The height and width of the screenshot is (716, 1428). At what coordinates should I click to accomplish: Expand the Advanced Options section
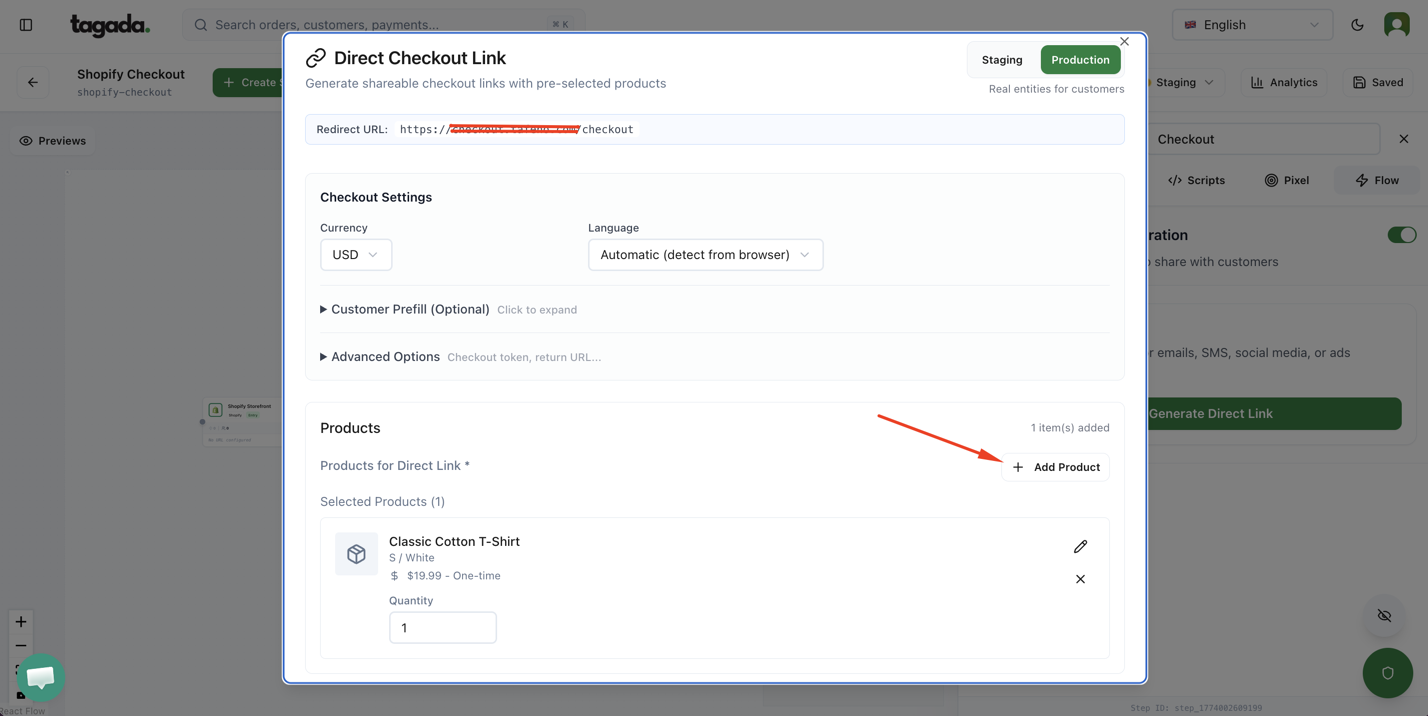point(385,357)
